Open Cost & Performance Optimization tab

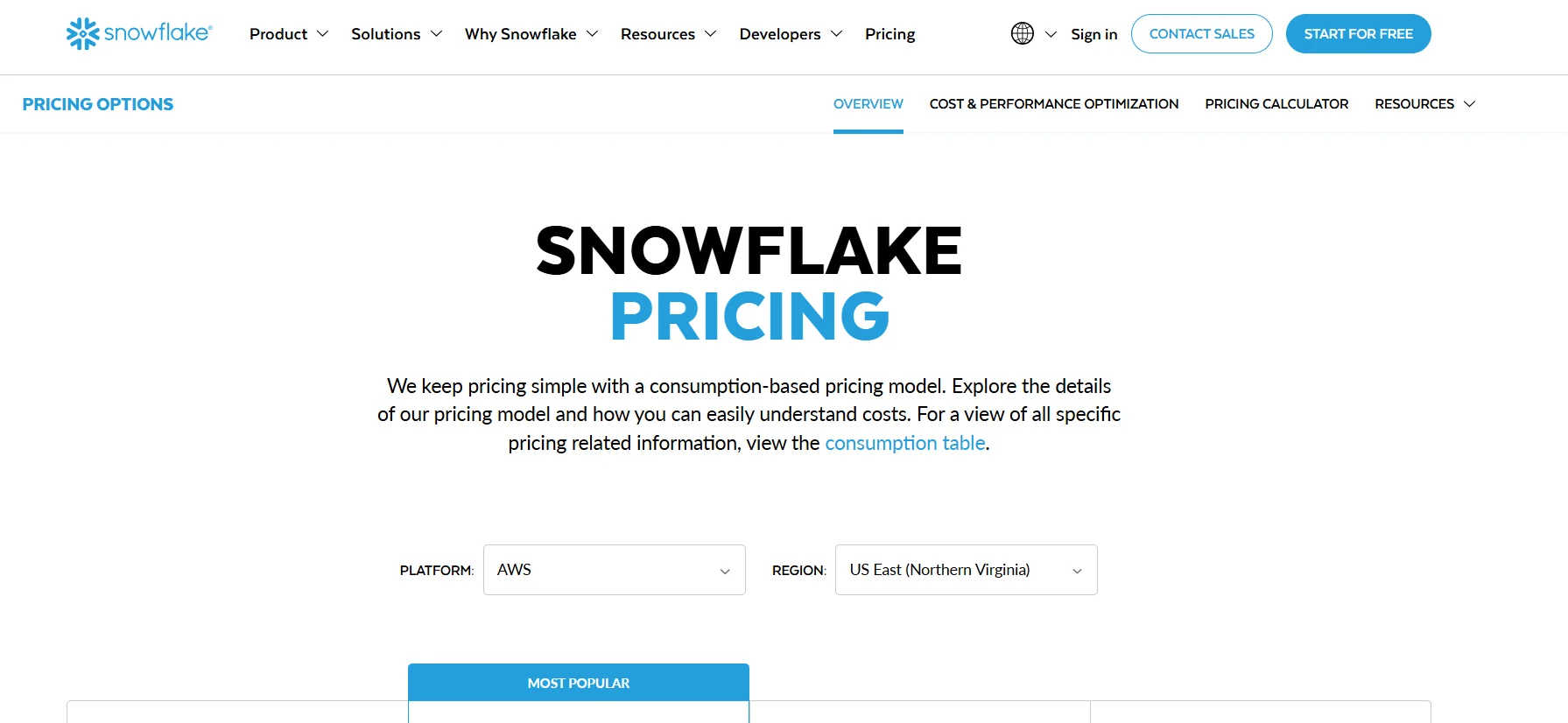click(1053, 103)
